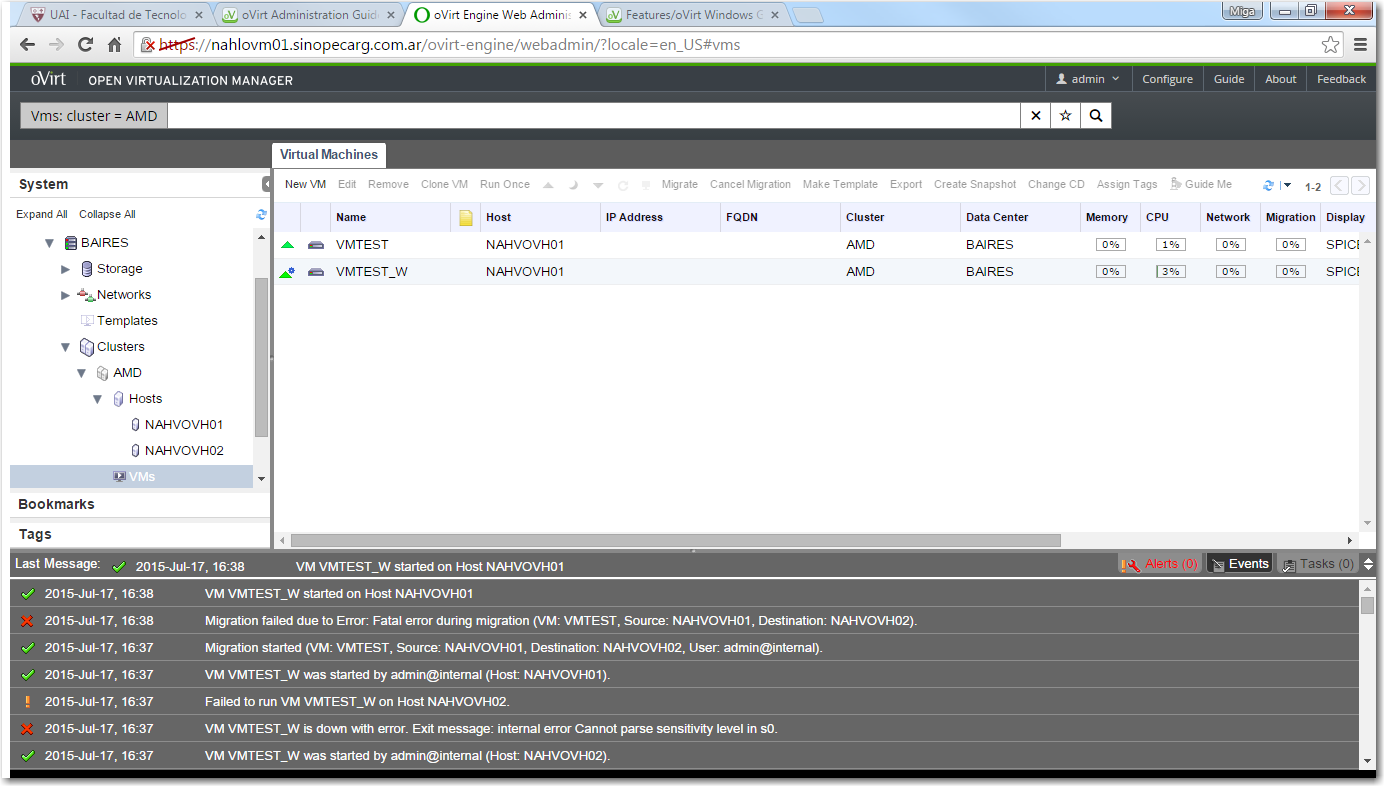The height and width of the screenshot is (786, 1384).
Task: Switch to the Events tab
Action: [1240, 564]
